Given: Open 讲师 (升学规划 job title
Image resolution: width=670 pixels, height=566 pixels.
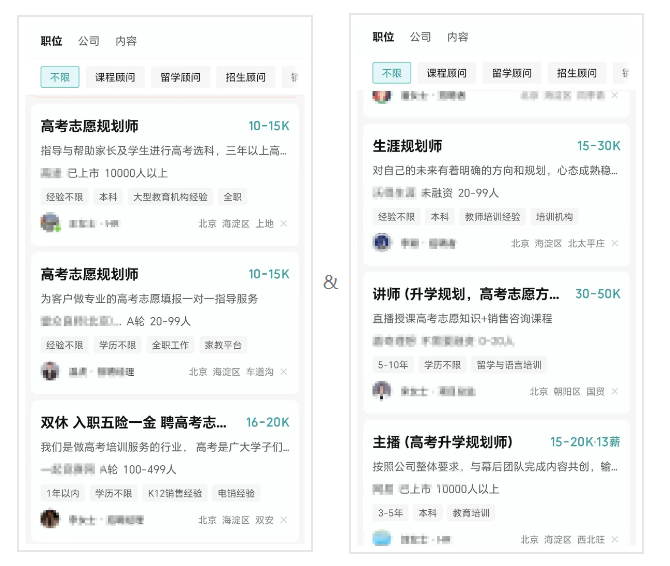Looking at the screenshot, I should 466,294.
